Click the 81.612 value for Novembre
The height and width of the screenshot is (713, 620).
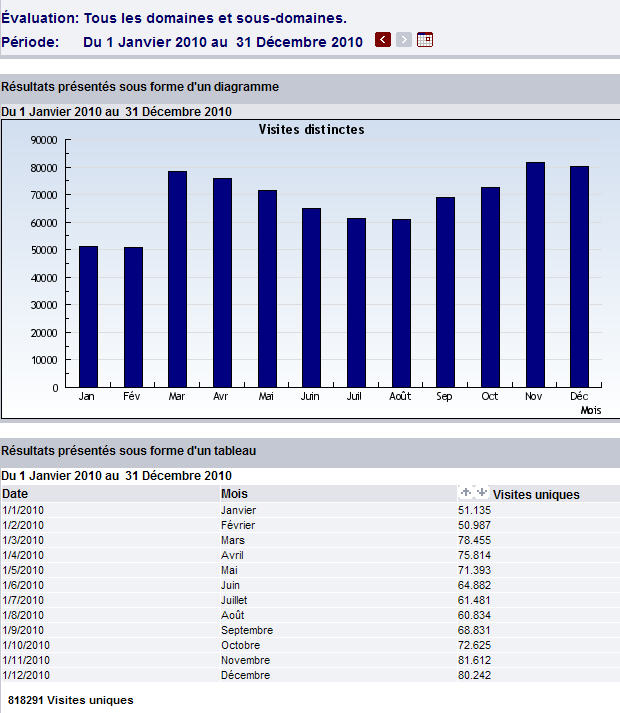pyautogui.click(x=474, y=660)
